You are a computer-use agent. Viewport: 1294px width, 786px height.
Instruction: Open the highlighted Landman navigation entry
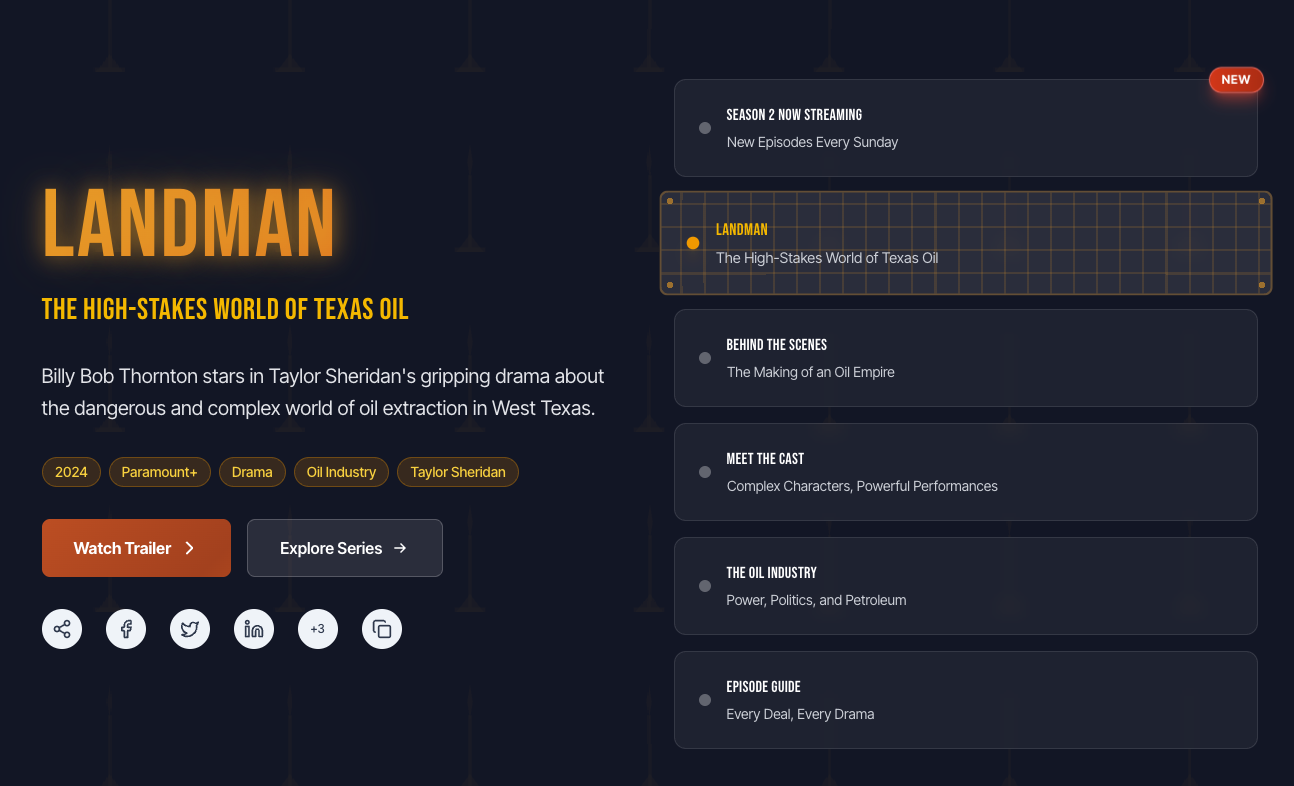click(966, 243)
